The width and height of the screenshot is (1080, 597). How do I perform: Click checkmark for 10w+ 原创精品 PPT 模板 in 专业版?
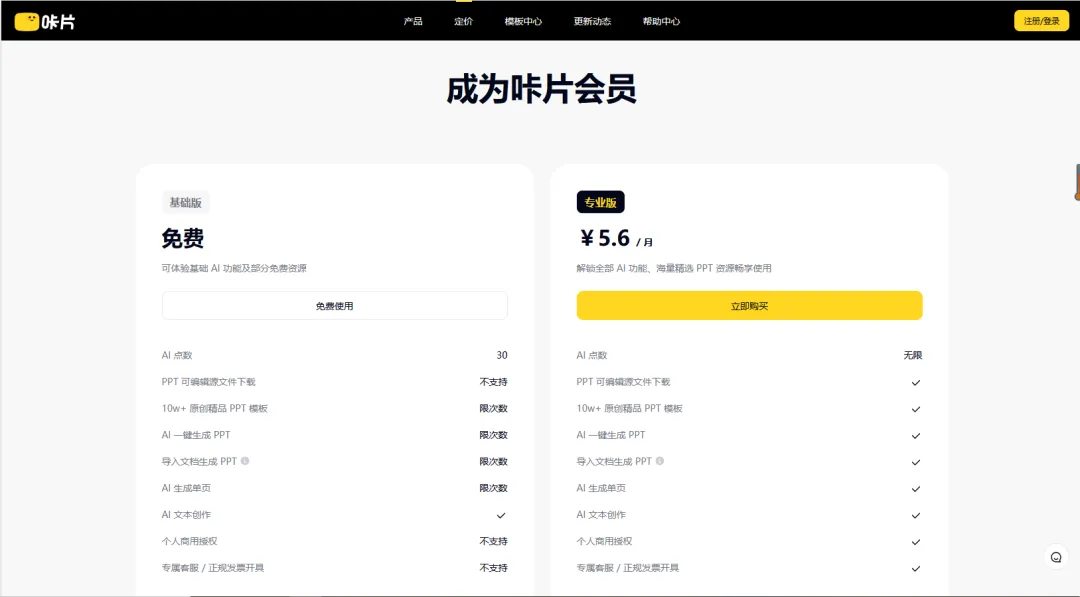(x=915, y=409)
